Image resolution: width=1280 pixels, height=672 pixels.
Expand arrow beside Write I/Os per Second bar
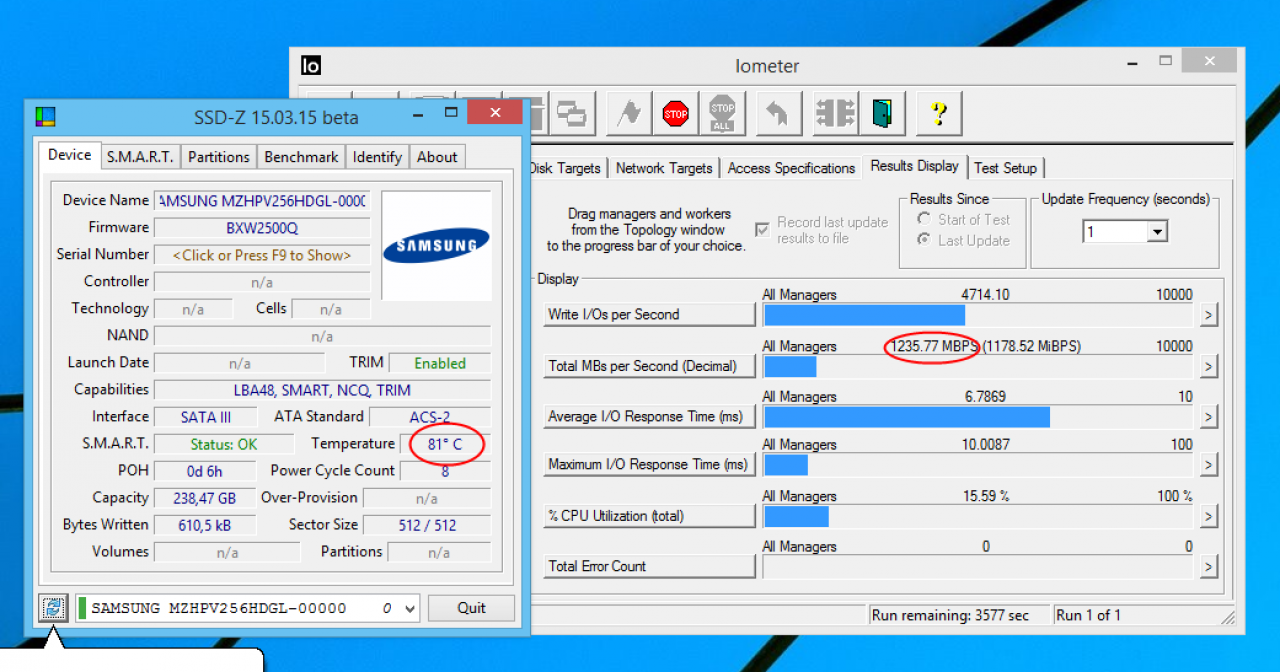[1209, 315]
